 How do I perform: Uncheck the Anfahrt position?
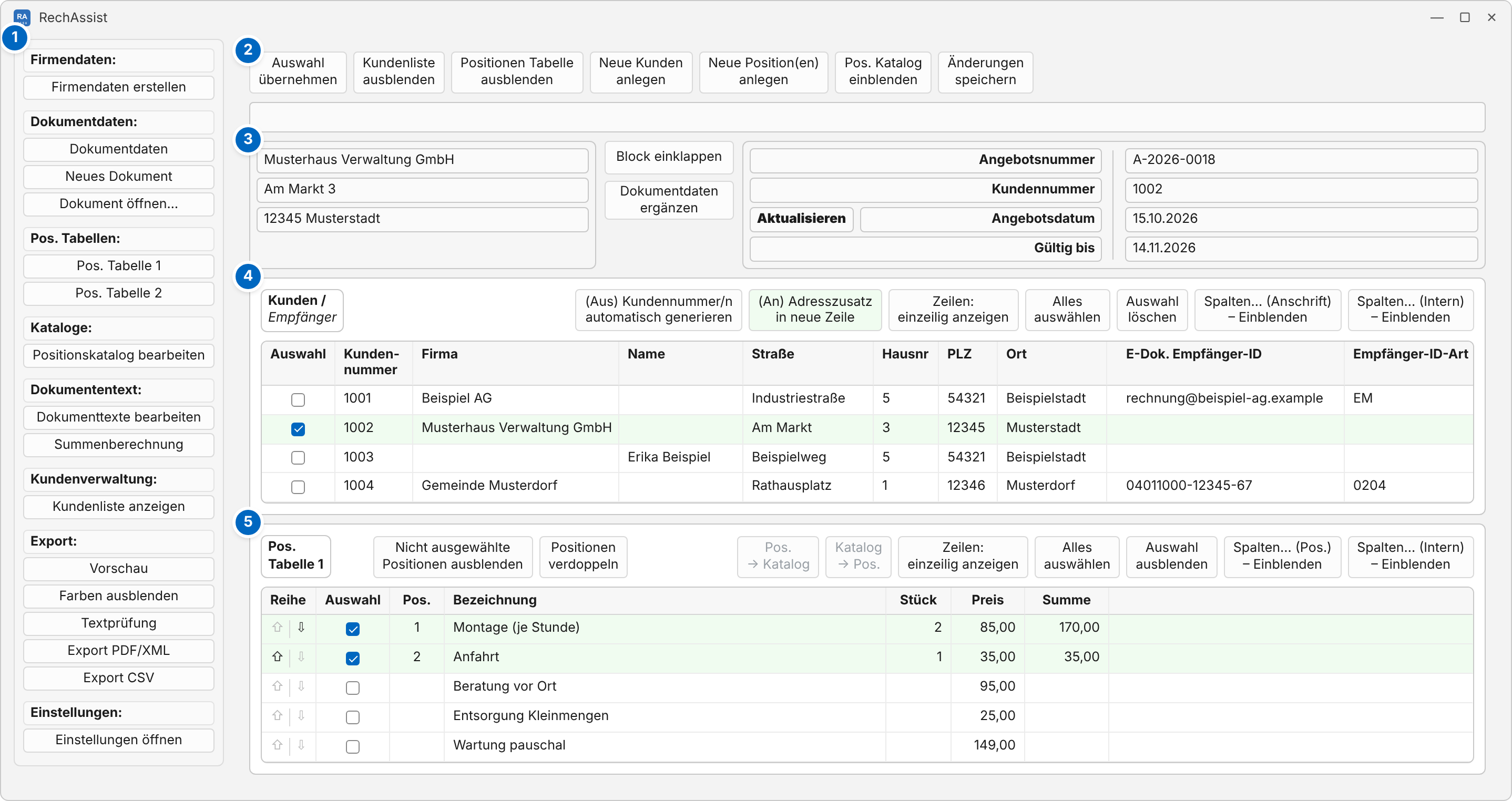(x=353, y=659)
